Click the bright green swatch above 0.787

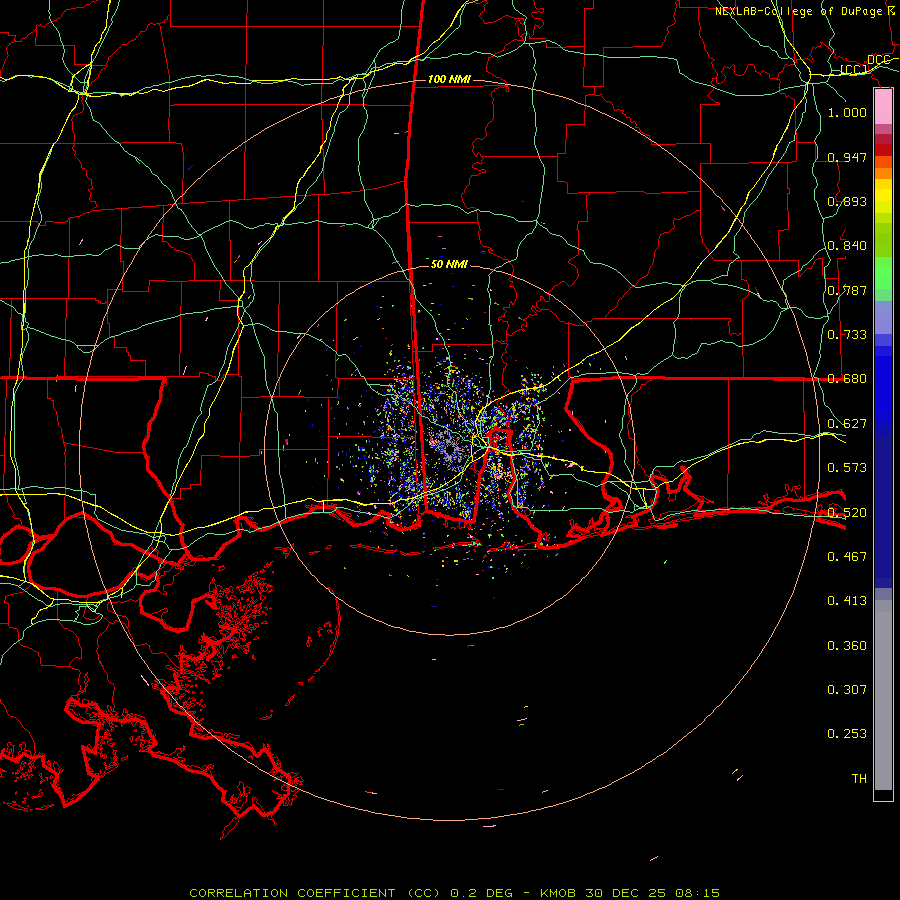[x=883, y=273]
